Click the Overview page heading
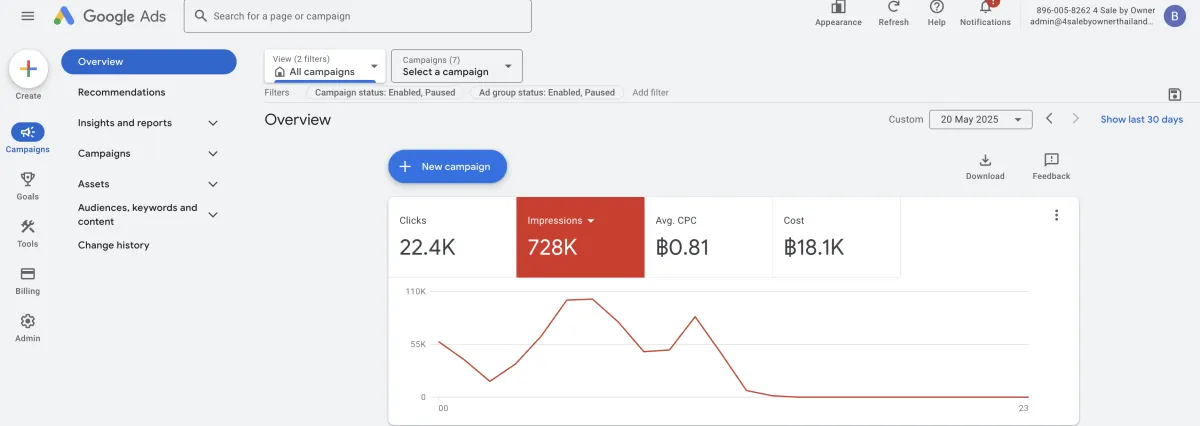 click(297, 119)
